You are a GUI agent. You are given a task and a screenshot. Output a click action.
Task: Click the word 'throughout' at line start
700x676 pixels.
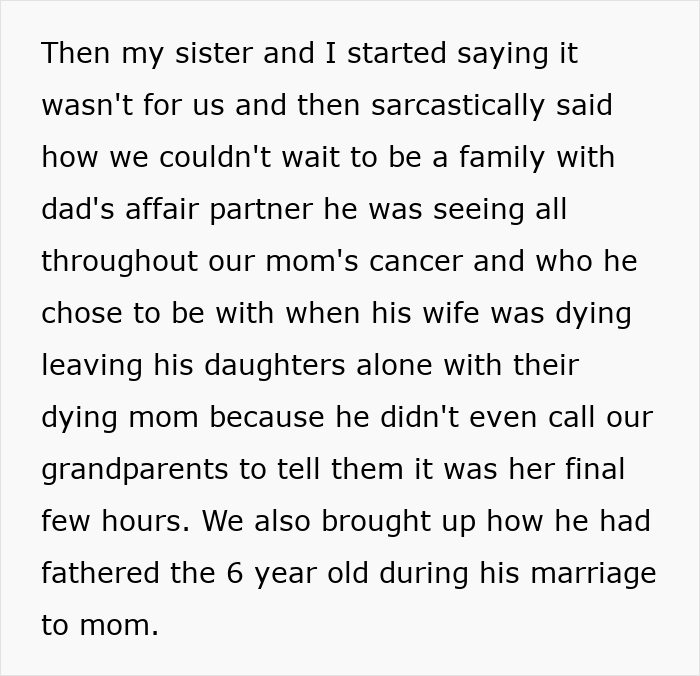pyautogui.click(x=120, y=262)
